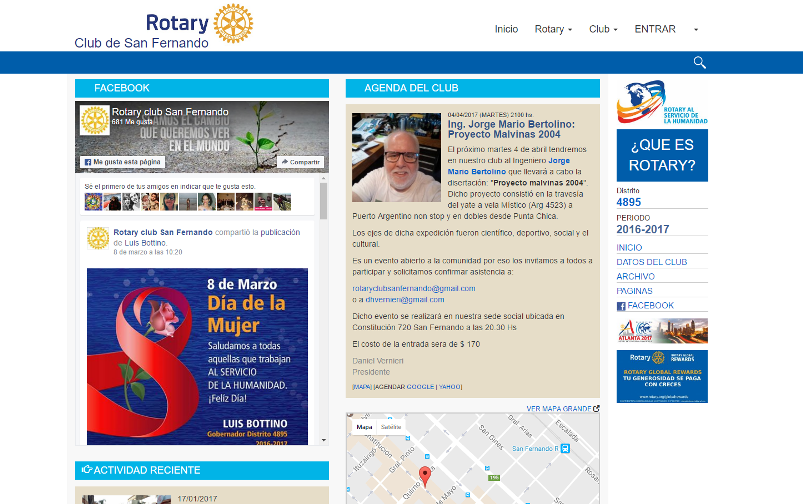Open the Atlanta 2017 convention banner
The height and width of the screenshot is (504, 803).
pos(661,330)
